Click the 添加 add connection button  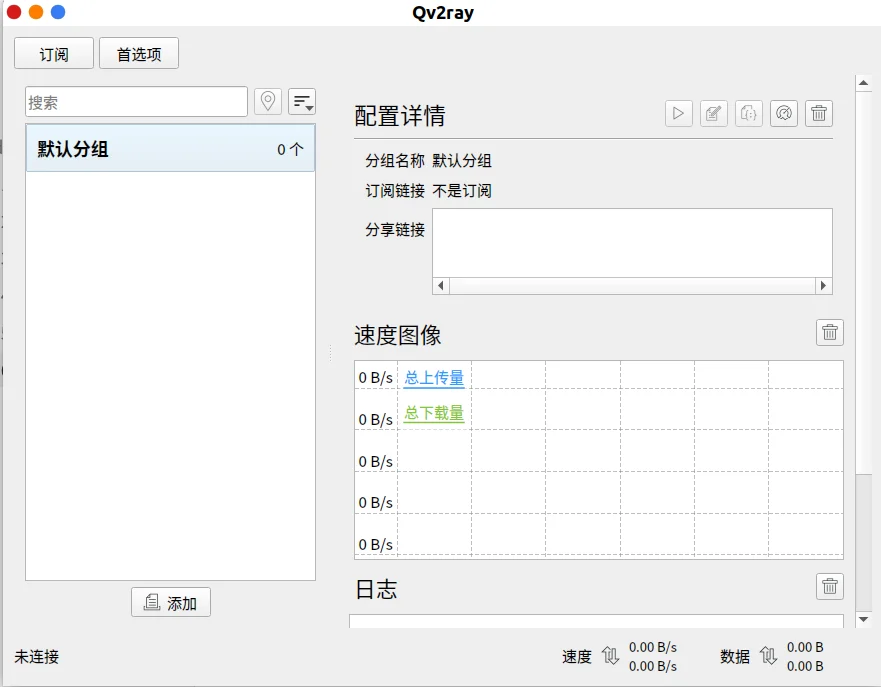171,602
